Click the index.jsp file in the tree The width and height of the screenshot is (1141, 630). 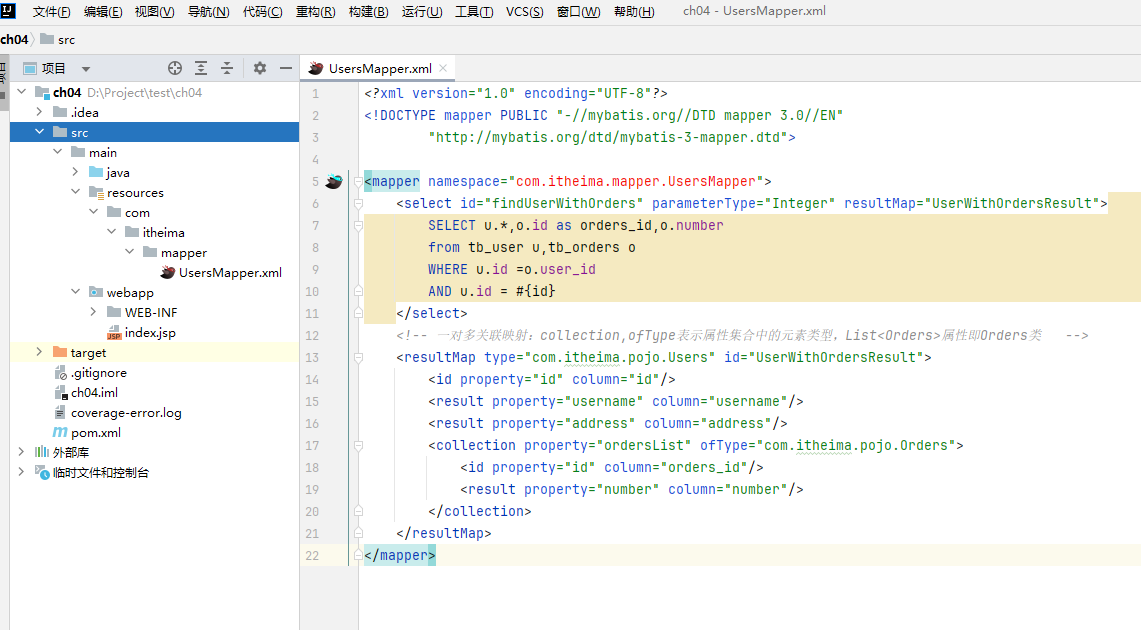tap(149, 332)
